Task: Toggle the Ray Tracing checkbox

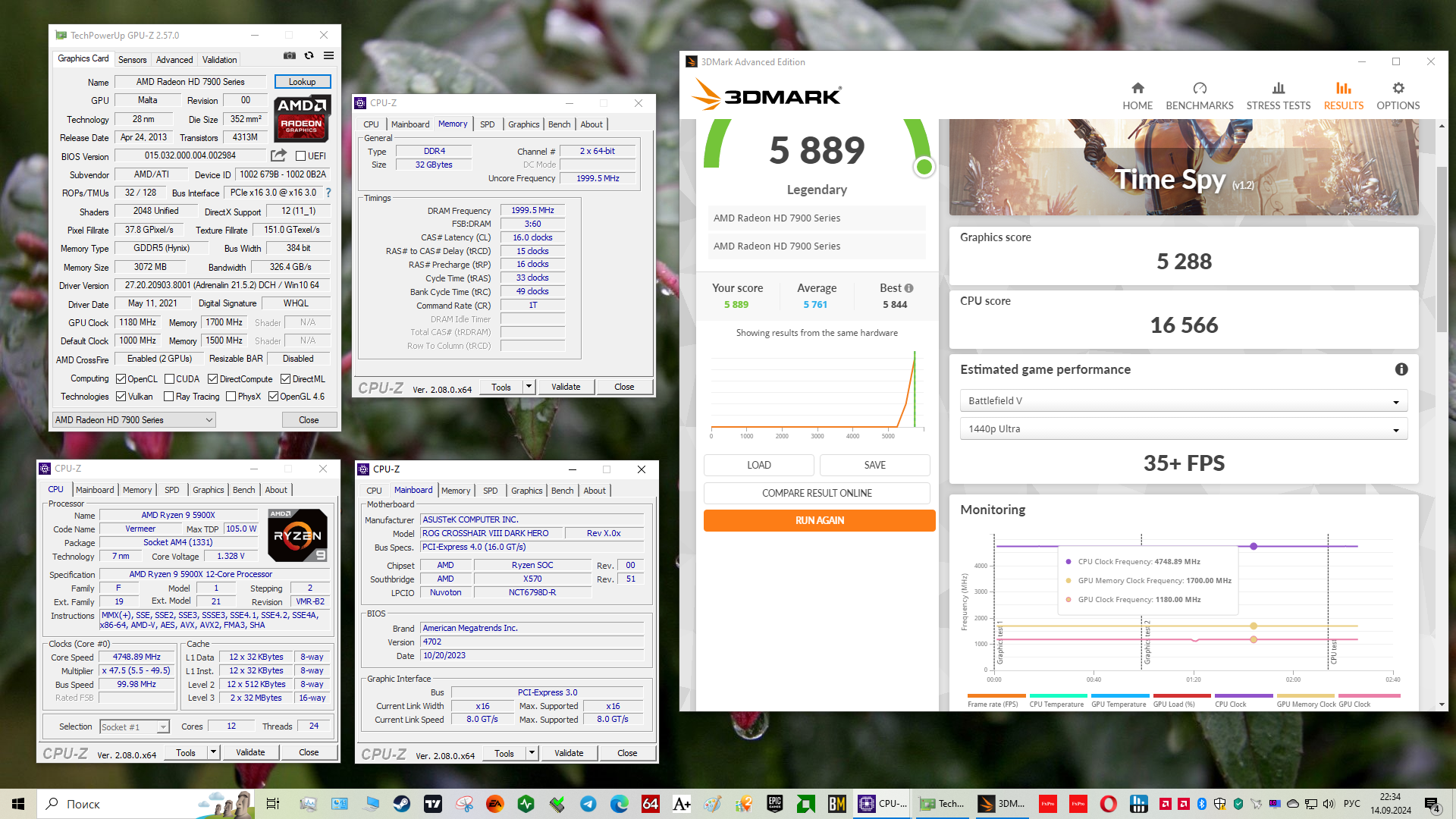Action: [x=169, y=397]
